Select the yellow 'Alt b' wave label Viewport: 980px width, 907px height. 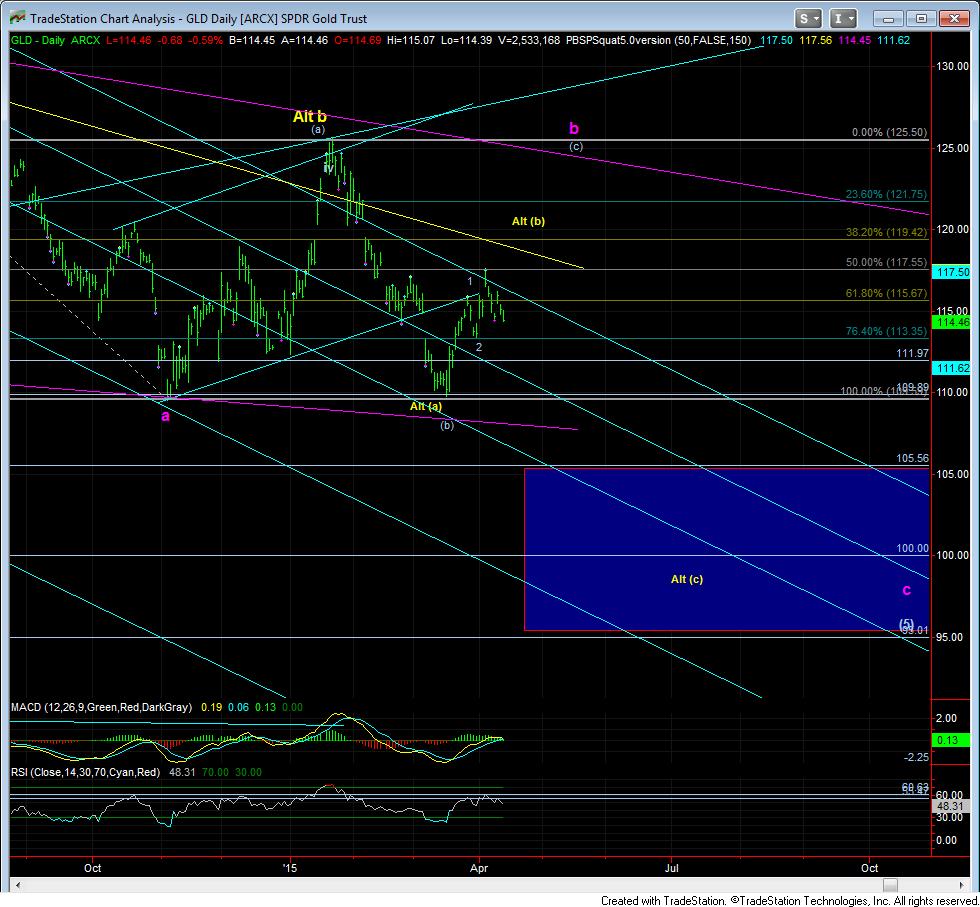[x=310, y=117]
